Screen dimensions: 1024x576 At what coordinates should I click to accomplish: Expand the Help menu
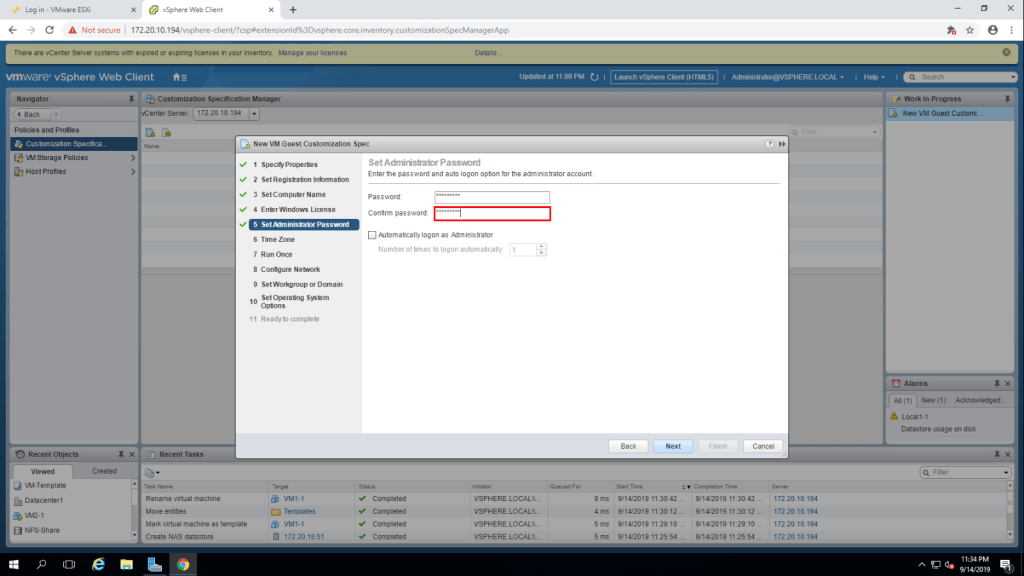click(x=876, y=77)
